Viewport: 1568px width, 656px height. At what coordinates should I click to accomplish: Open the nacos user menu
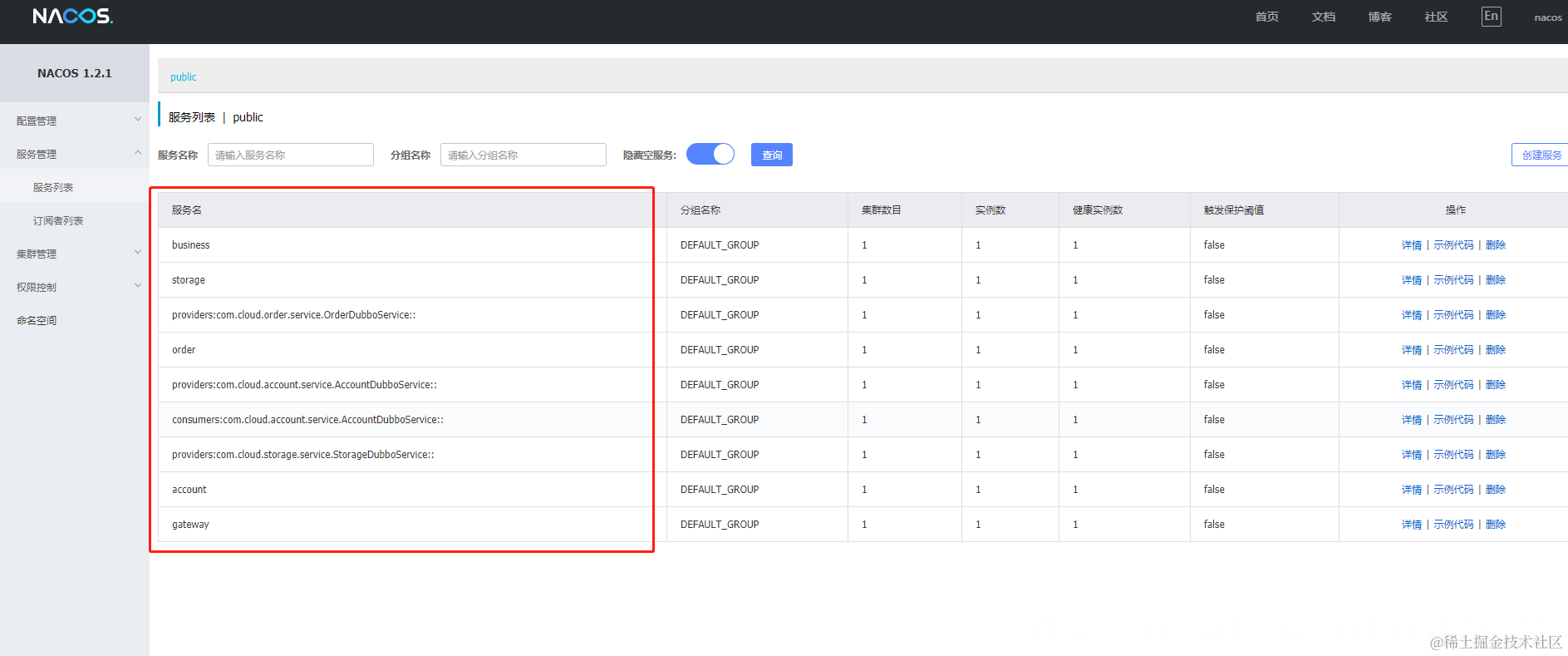[x=1548, y=17]
